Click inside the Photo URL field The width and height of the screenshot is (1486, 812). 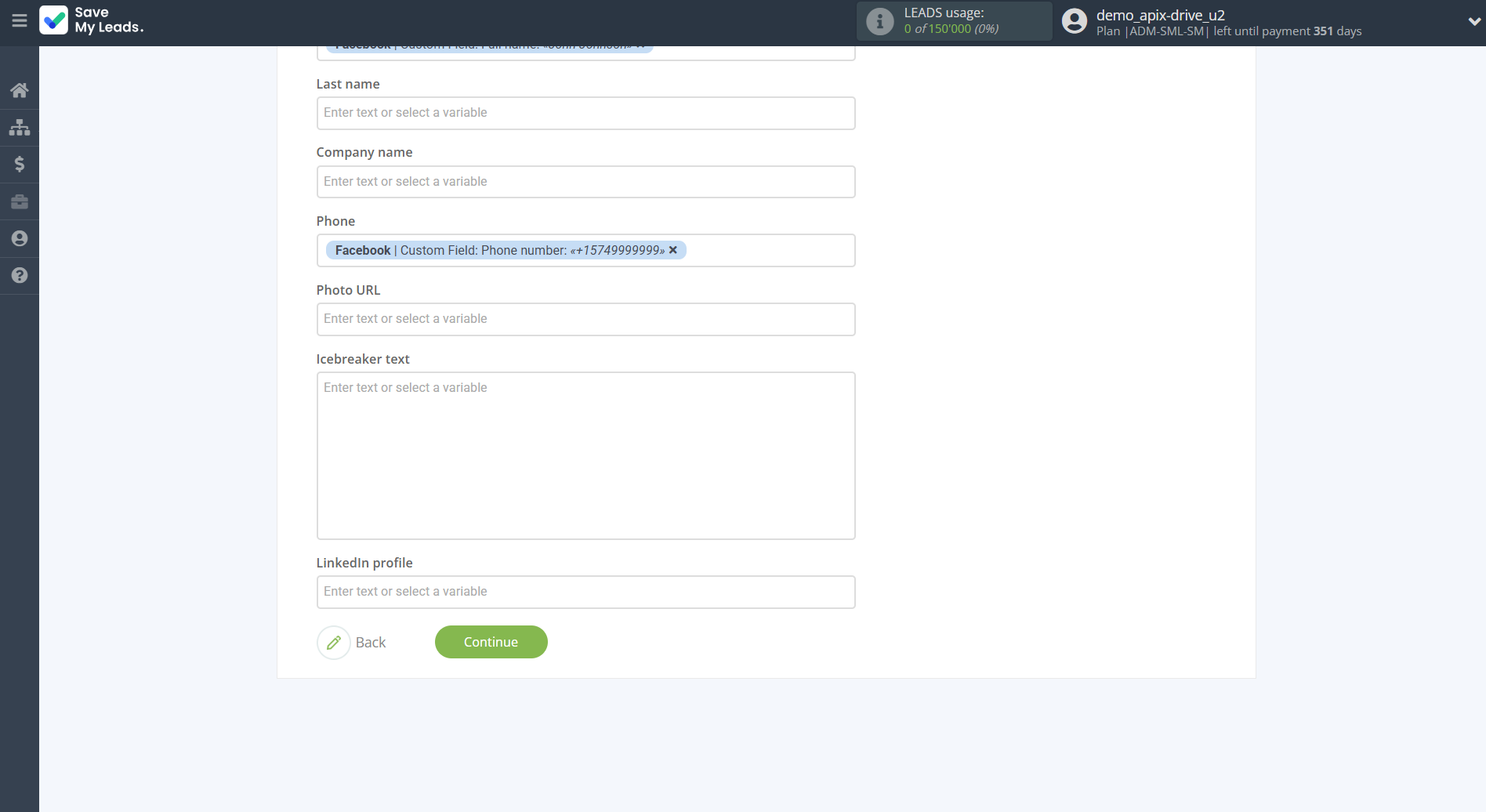click(x=585, y=319)
